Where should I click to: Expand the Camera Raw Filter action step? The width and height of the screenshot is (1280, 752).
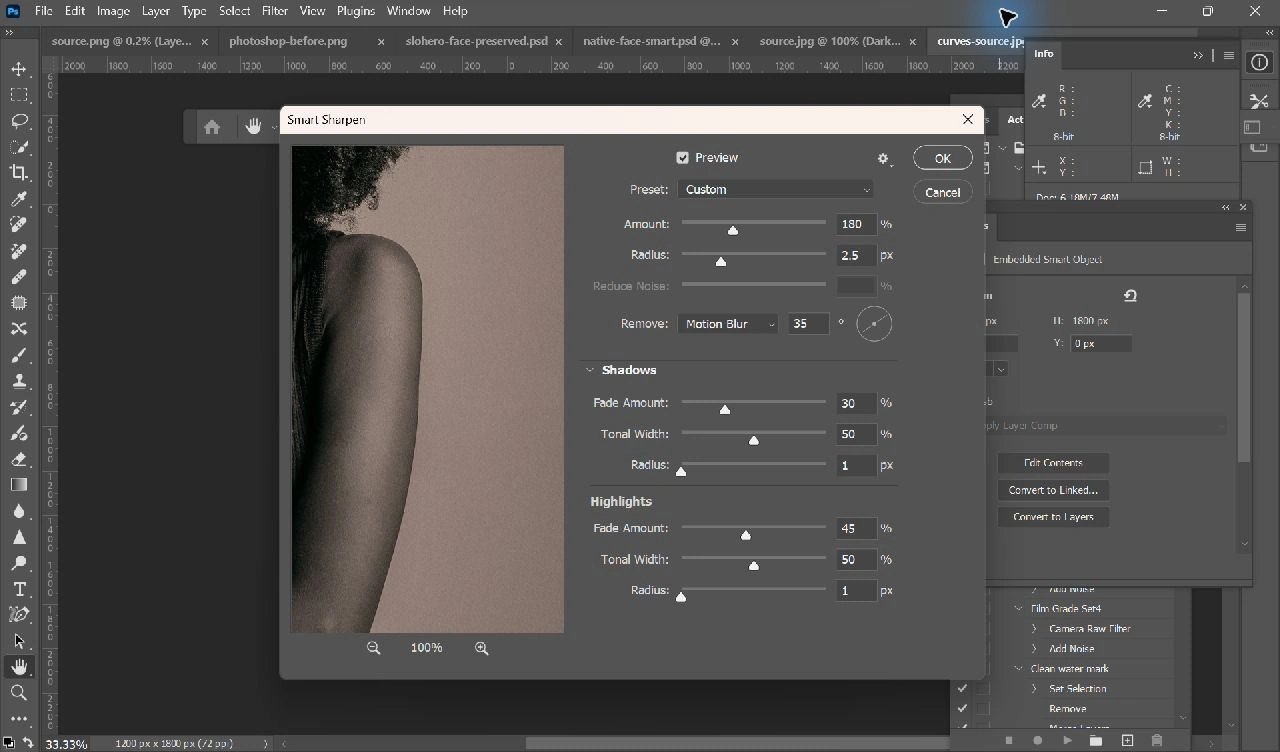(x=1035, y=629)
